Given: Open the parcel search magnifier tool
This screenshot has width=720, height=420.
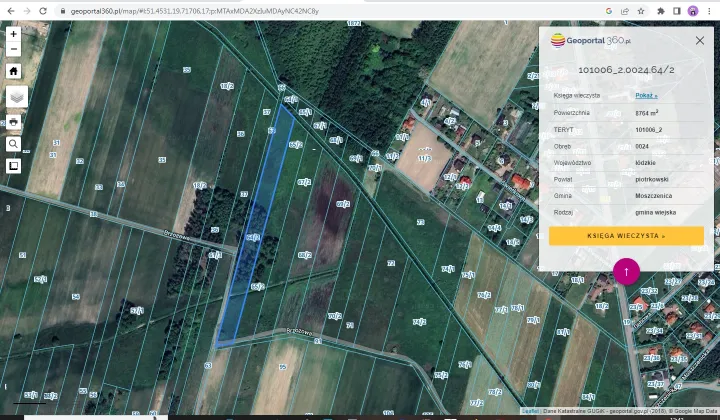Looking at the screenshot, I should [13, 144].
